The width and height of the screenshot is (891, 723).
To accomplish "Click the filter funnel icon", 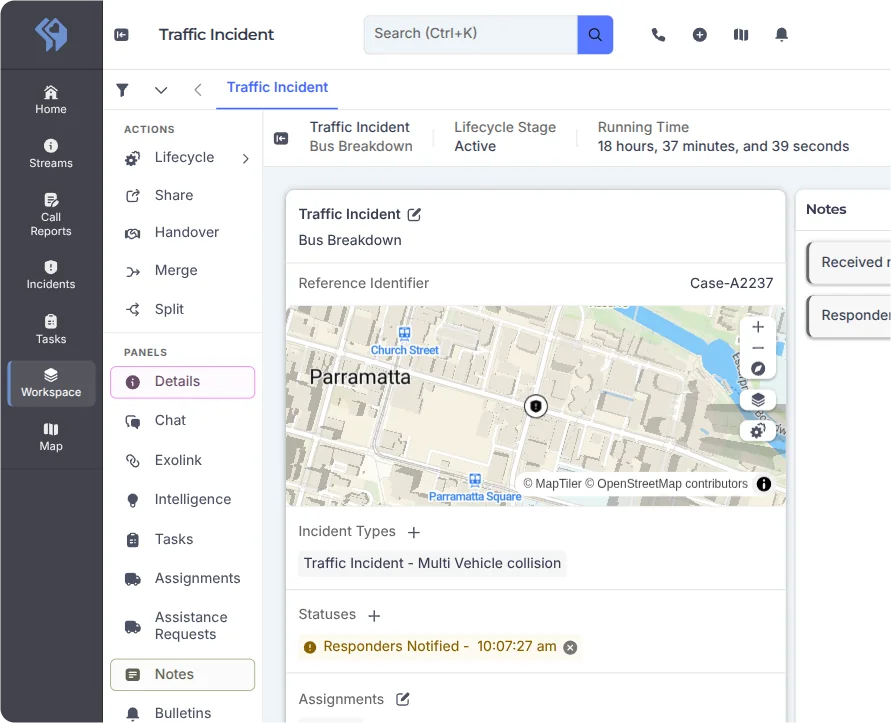I will tap(122, 90).
